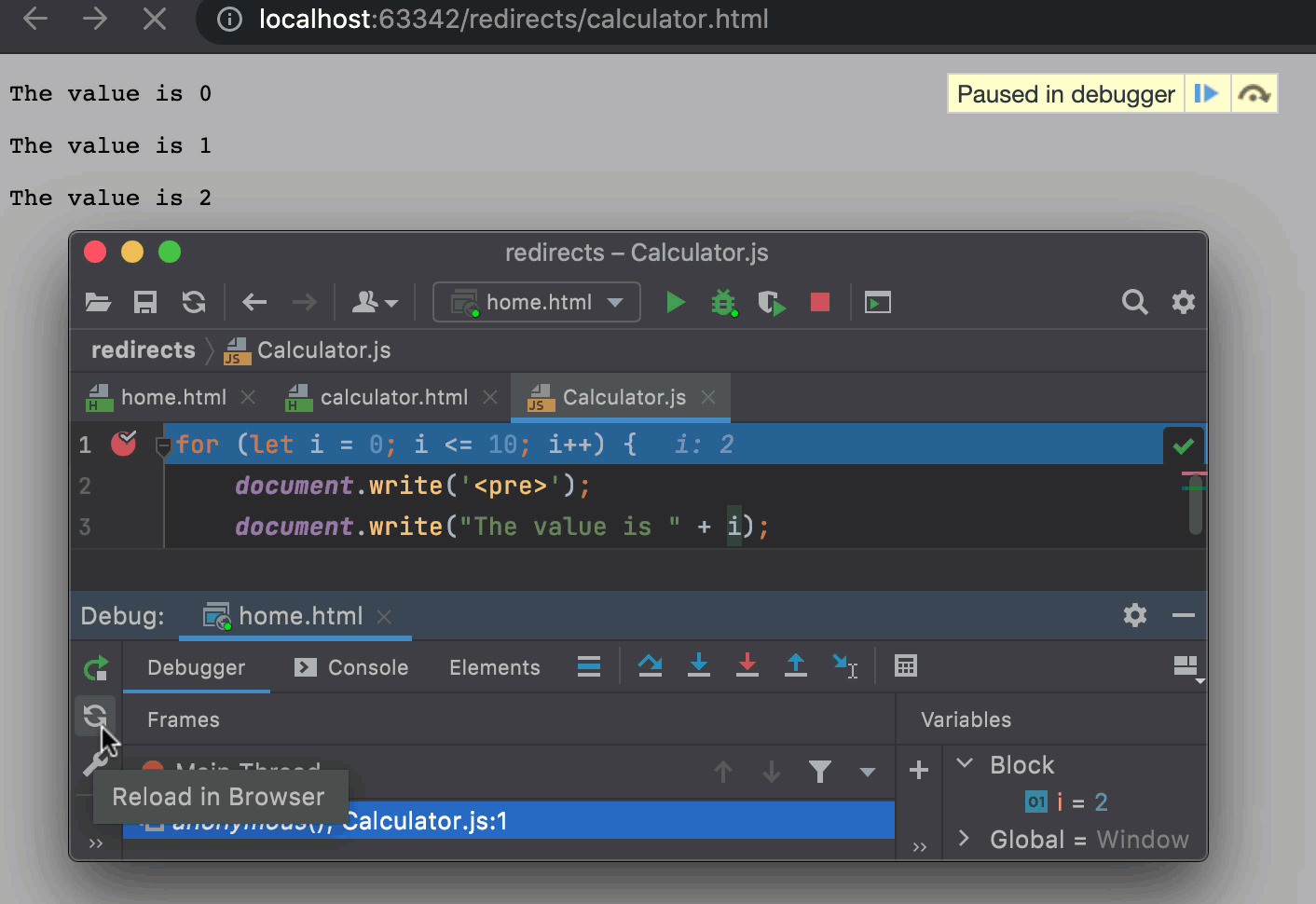Screen dimensions: 1316x904
Task: Resume script in the browser debugger banner
Action: 1207,93
